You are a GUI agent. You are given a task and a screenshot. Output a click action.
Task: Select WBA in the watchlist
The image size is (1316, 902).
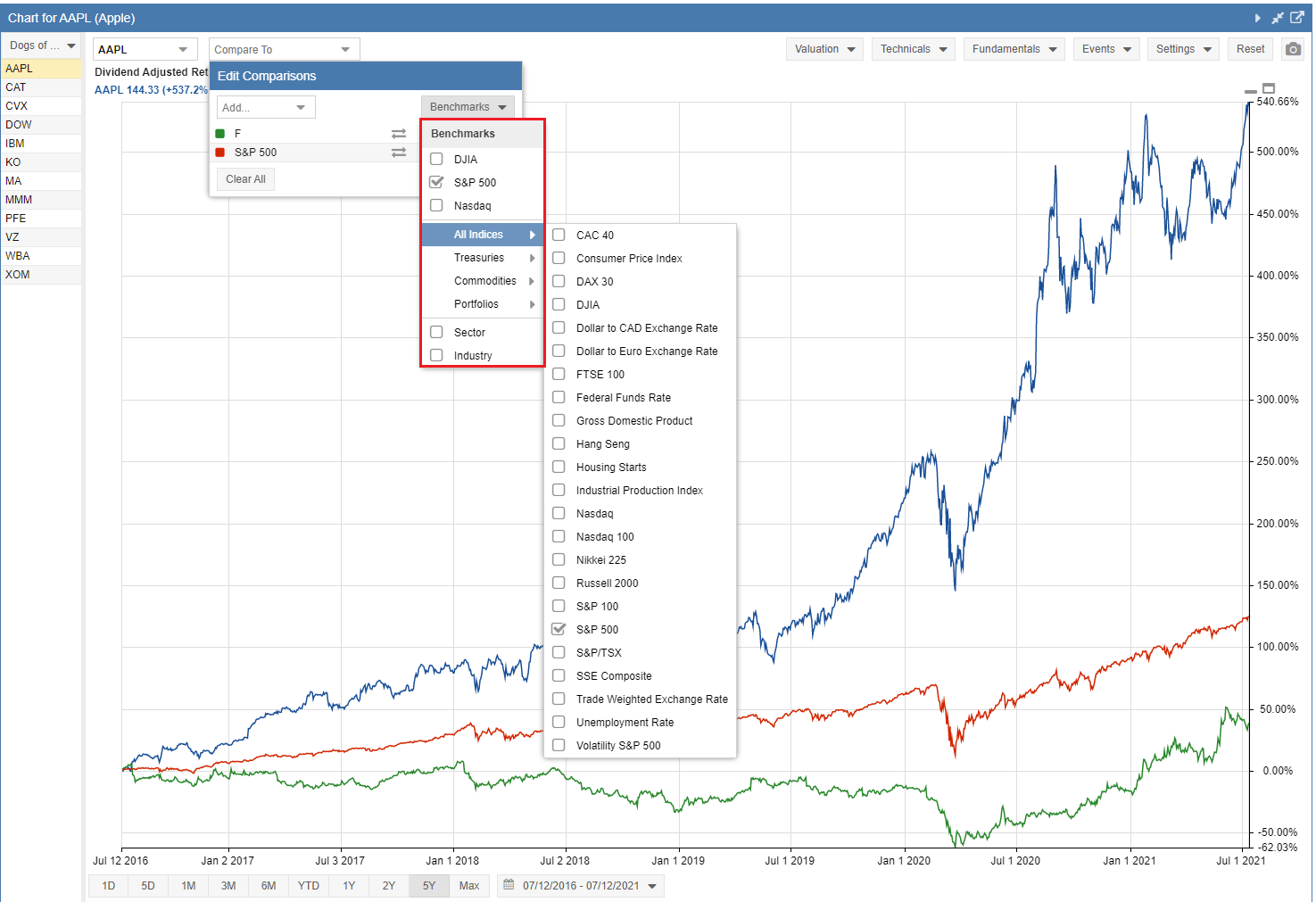41,256
